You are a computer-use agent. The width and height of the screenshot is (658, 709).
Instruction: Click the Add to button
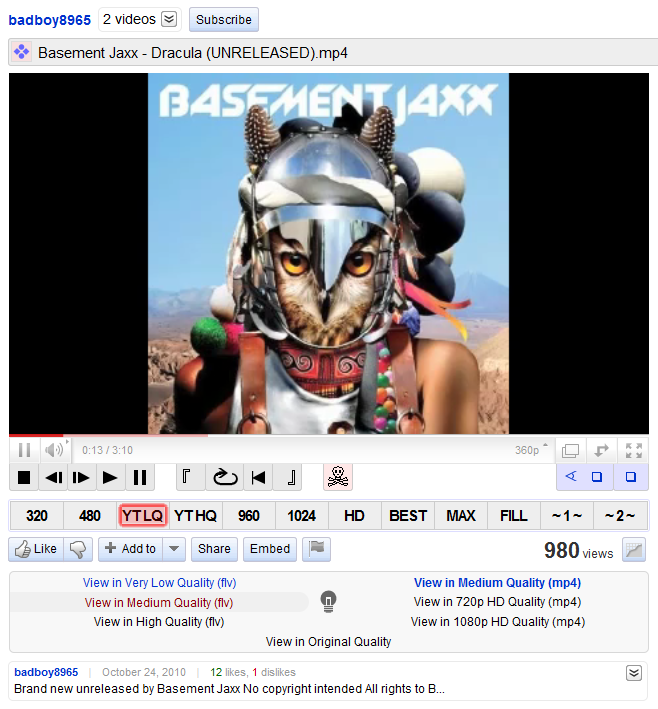131,549
